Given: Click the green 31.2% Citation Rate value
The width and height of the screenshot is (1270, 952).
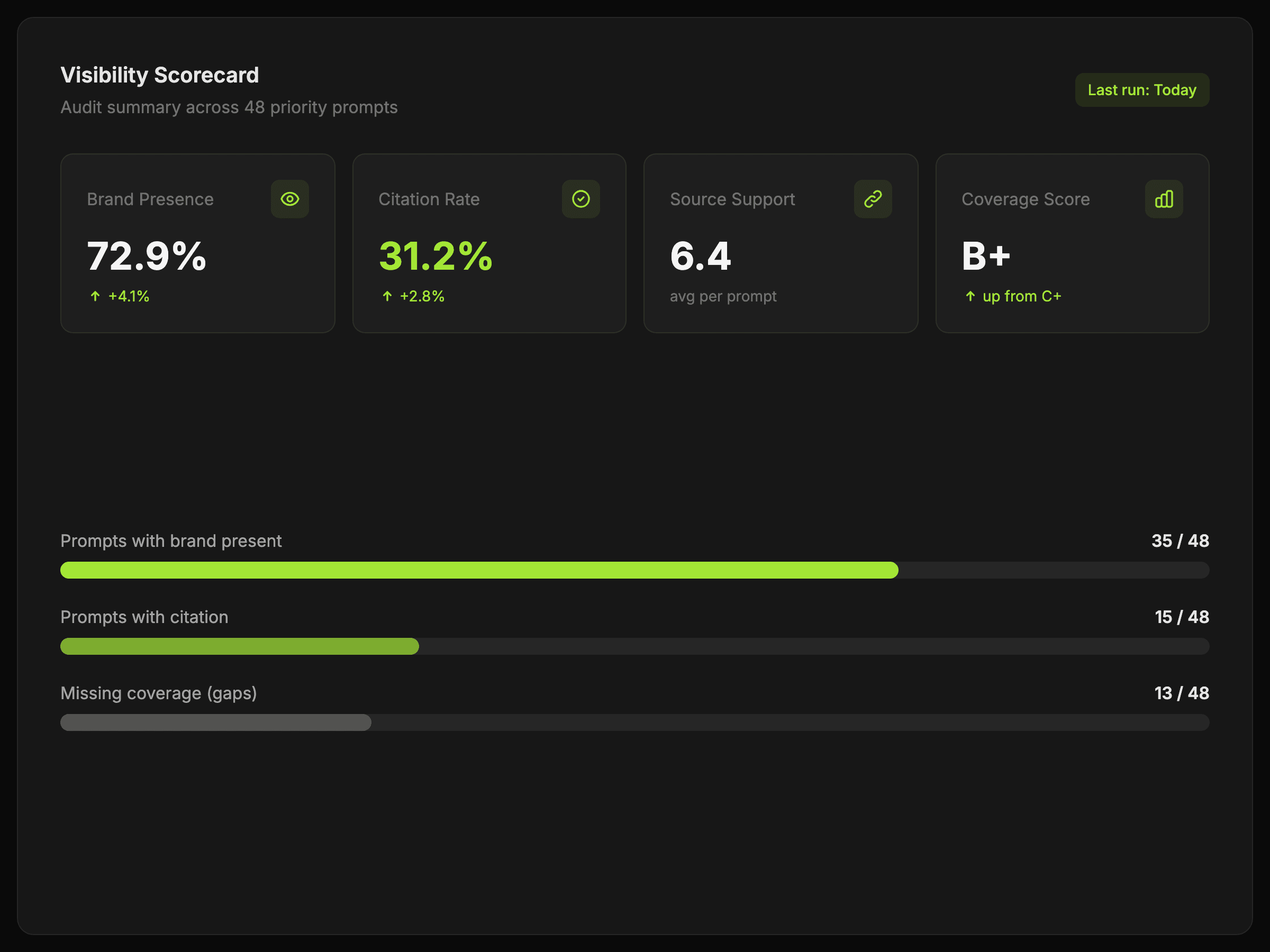Looking at the screenshot, I should pyautogui.click(x=435, y=256).
